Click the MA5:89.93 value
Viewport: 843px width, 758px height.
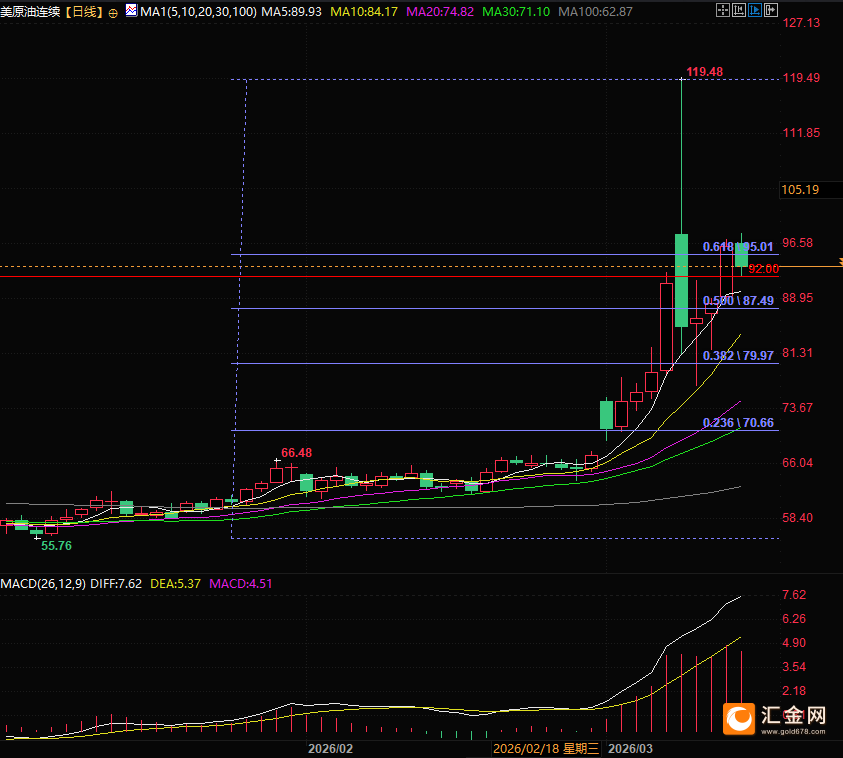[x=291, y=12]
